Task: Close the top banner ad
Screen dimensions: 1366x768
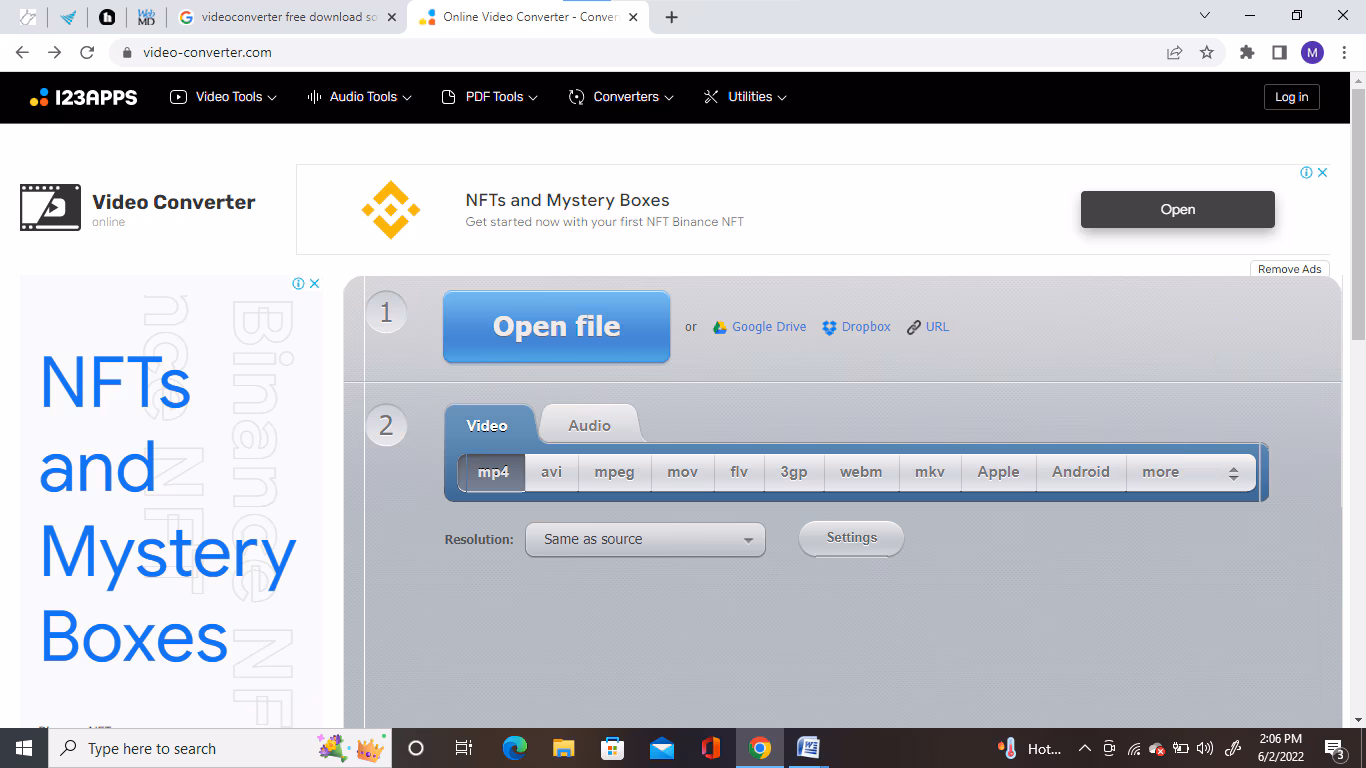Action: tap(1322, 173)
